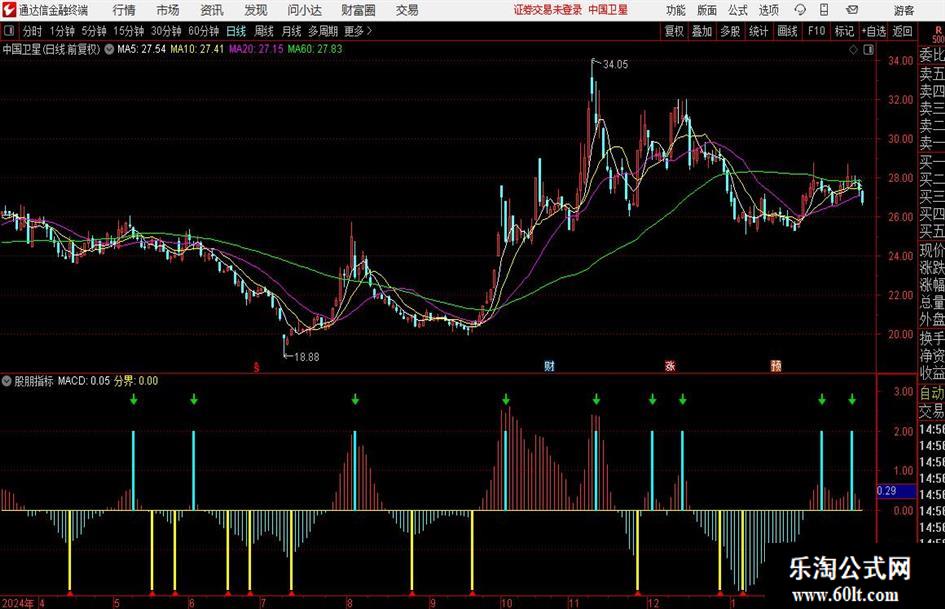The image size is (945, 609).
Task: Click the 标记 mark toolbar button
Action: (x=844, y=31)
